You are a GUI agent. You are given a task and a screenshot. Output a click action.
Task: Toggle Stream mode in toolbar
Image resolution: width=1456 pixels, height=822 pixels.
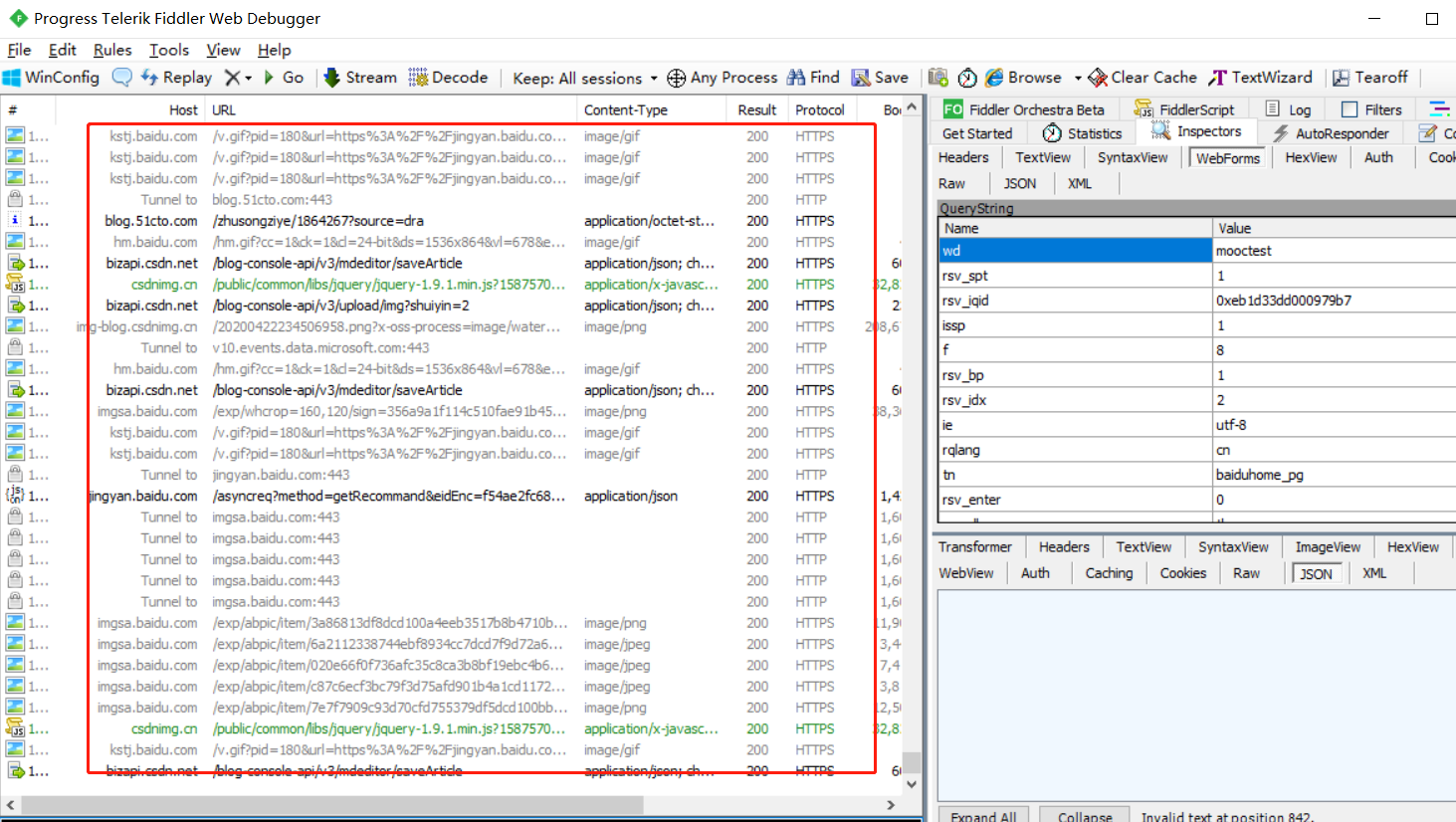pyautogui.click(x=359, y=78)
